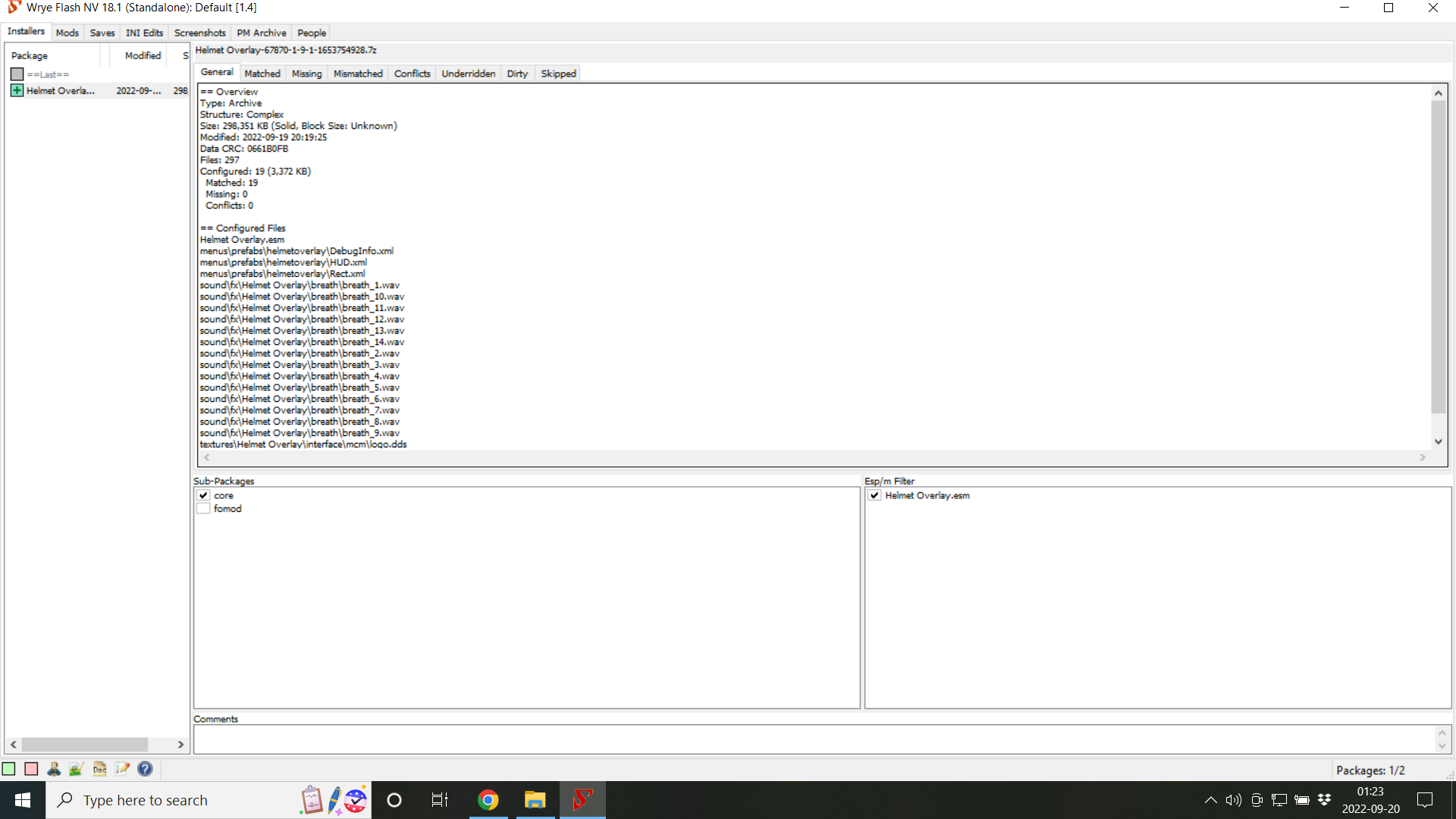
Task: Select the ==Last== marker row
Action: 97,74
